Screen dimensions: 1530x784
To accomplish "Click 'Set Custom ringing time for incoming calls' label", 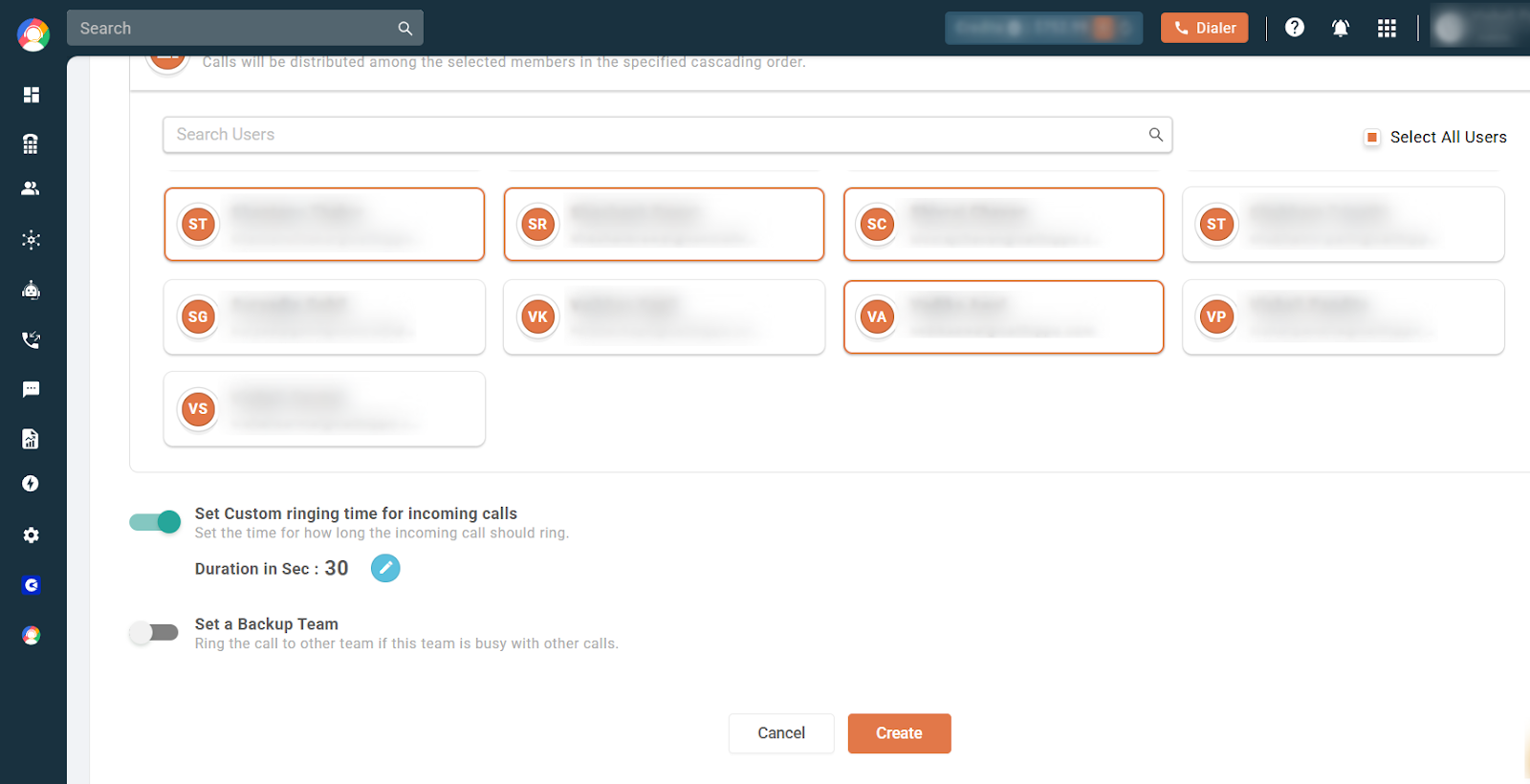I will coord(356,513).
